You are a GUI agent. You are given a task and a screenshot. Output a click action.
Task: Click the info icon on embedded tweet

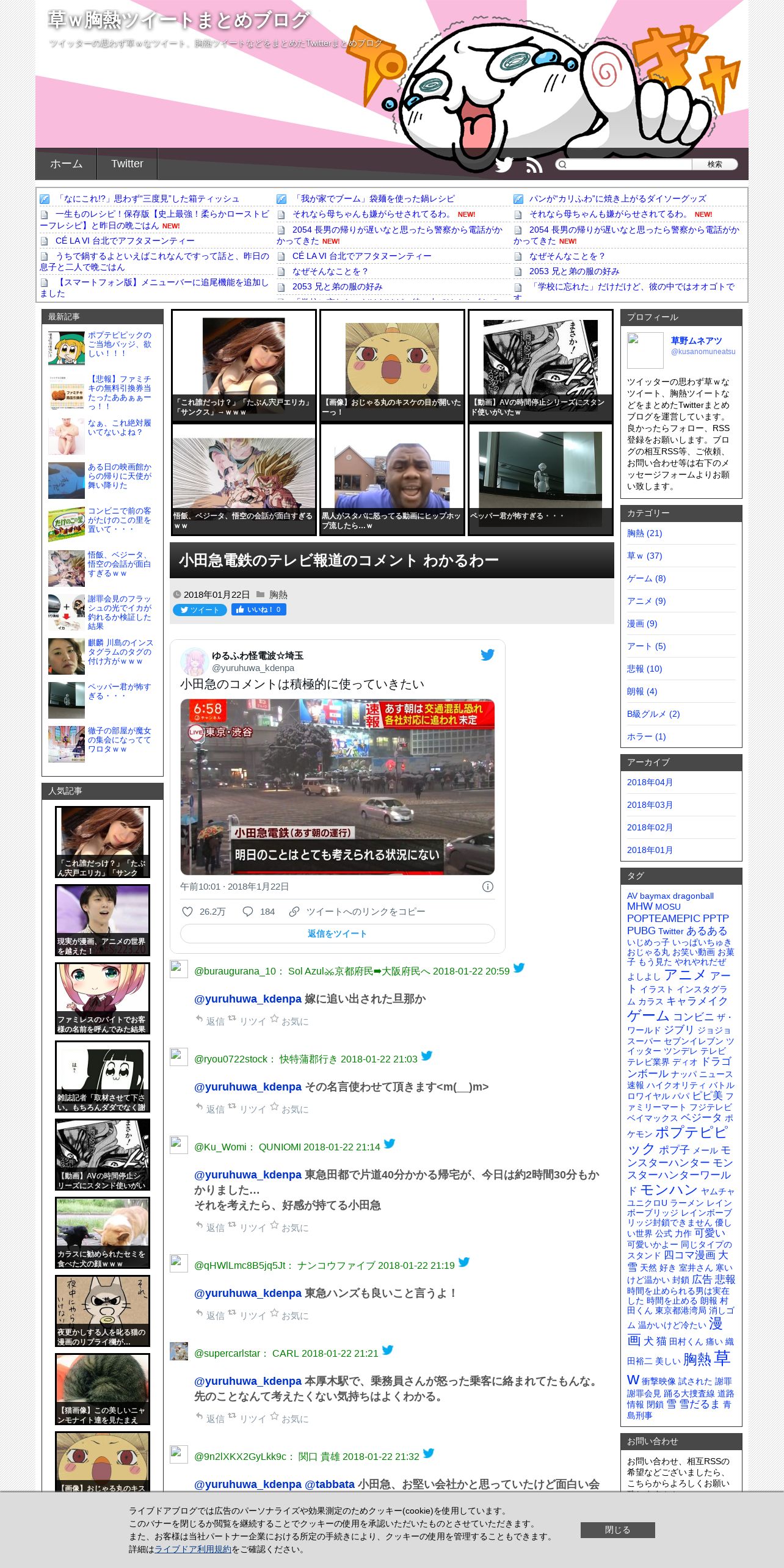coord(488,887)
